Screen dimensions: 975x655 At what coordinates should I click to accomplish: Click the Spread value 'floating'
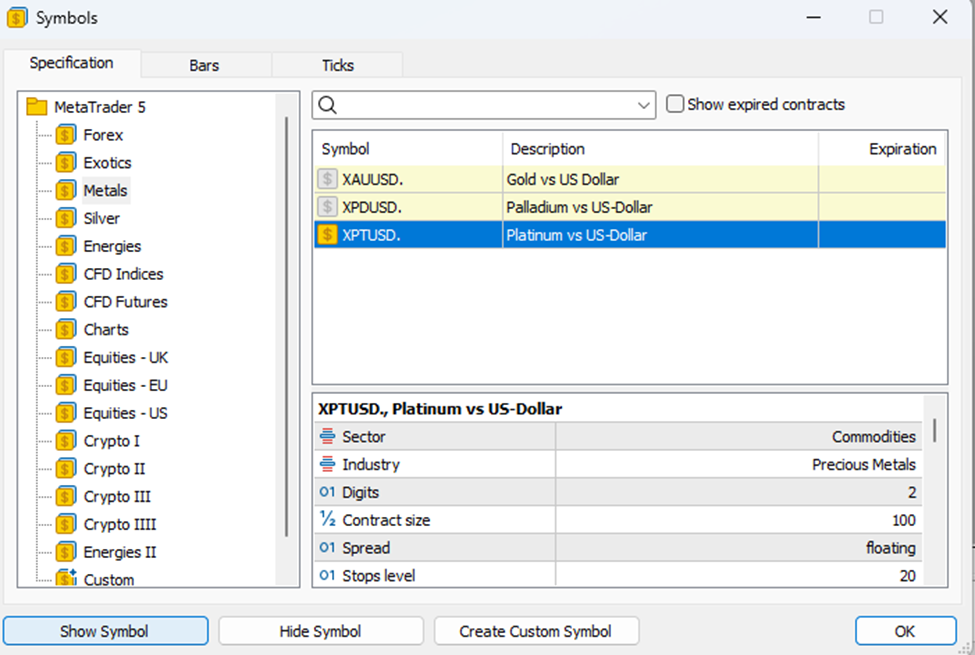coord(891,548)
